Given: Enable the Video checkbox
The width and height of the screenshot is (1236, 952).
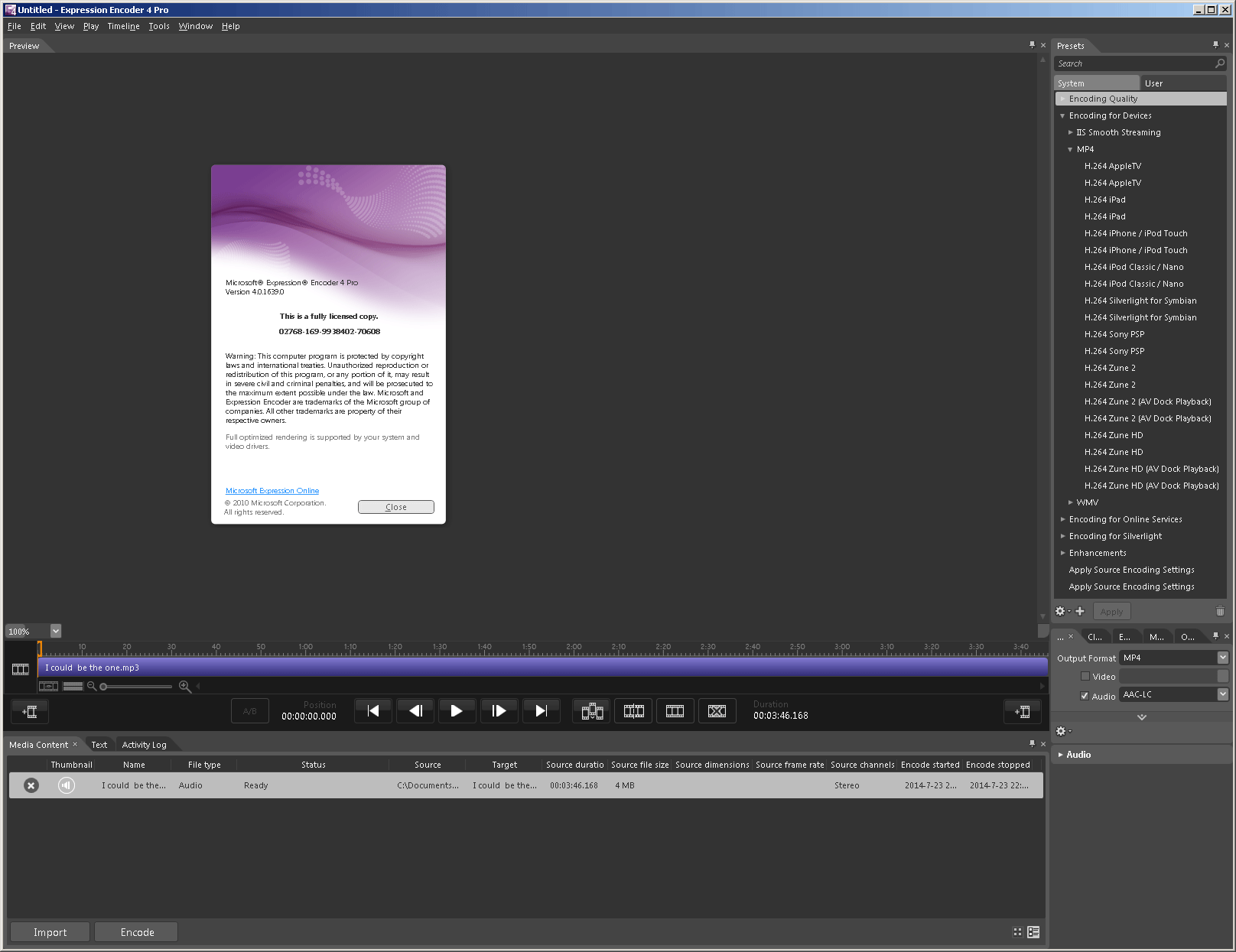Looking at the screenshot, I should pyautogui.click(x=1085, y=676).
